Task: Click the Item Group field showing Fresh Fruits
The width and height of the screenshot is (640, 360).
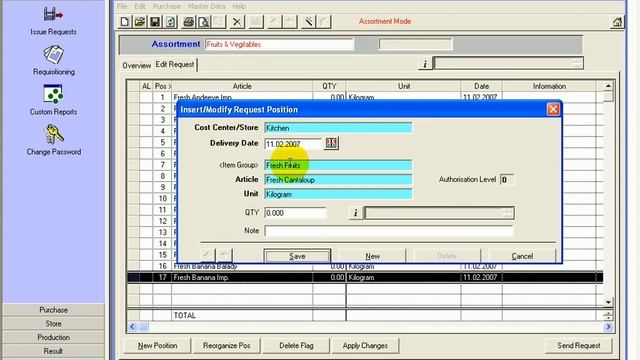Action: point(338,165)
